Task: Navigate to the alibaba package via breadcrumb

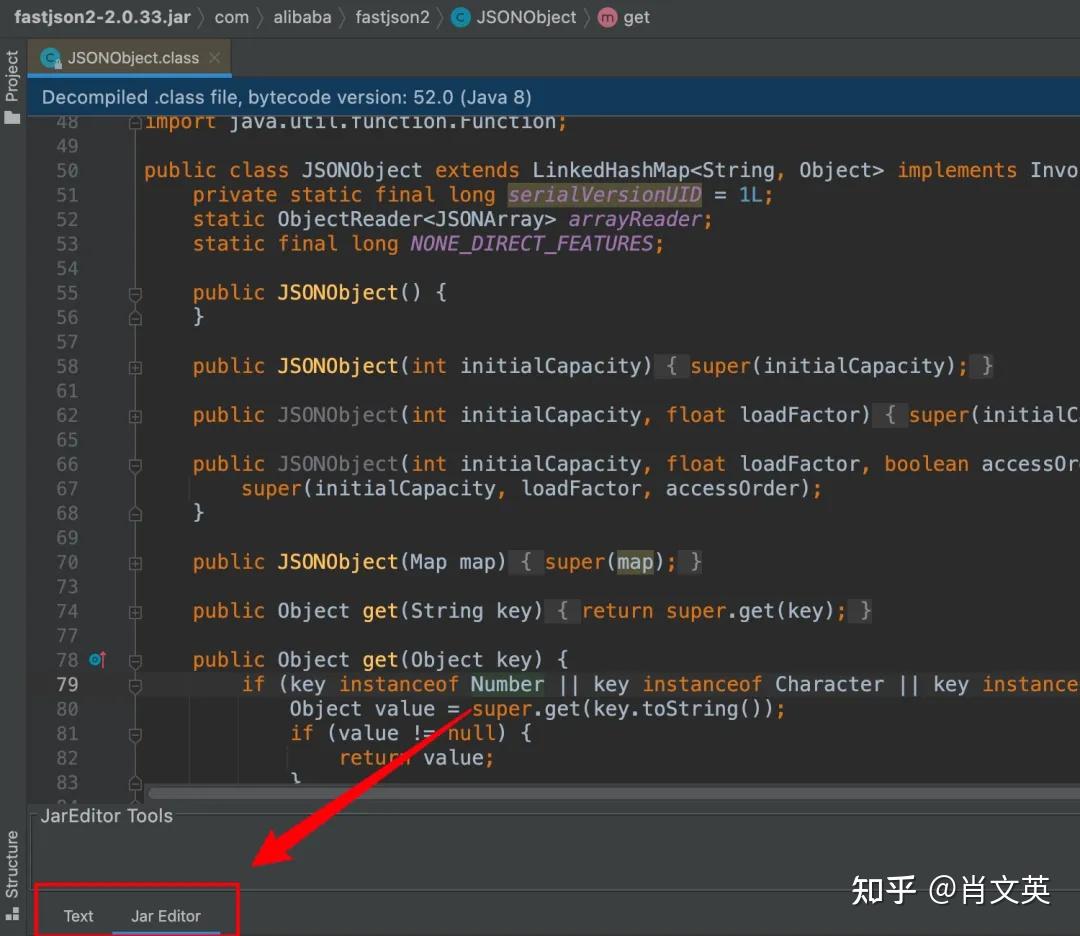Action: pyautogui.click(x=302, y=17)
